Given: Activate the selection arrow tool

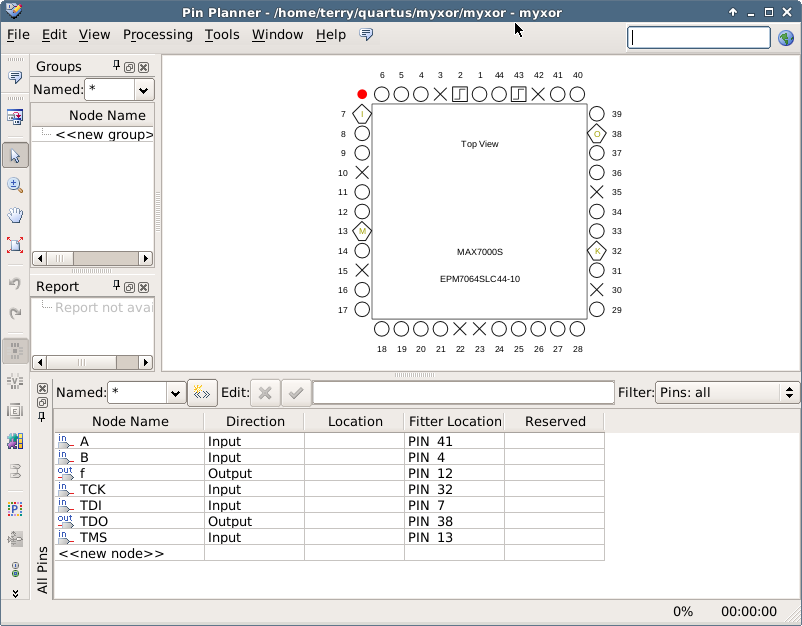Looking at the screenshot, I should point(15,155).
